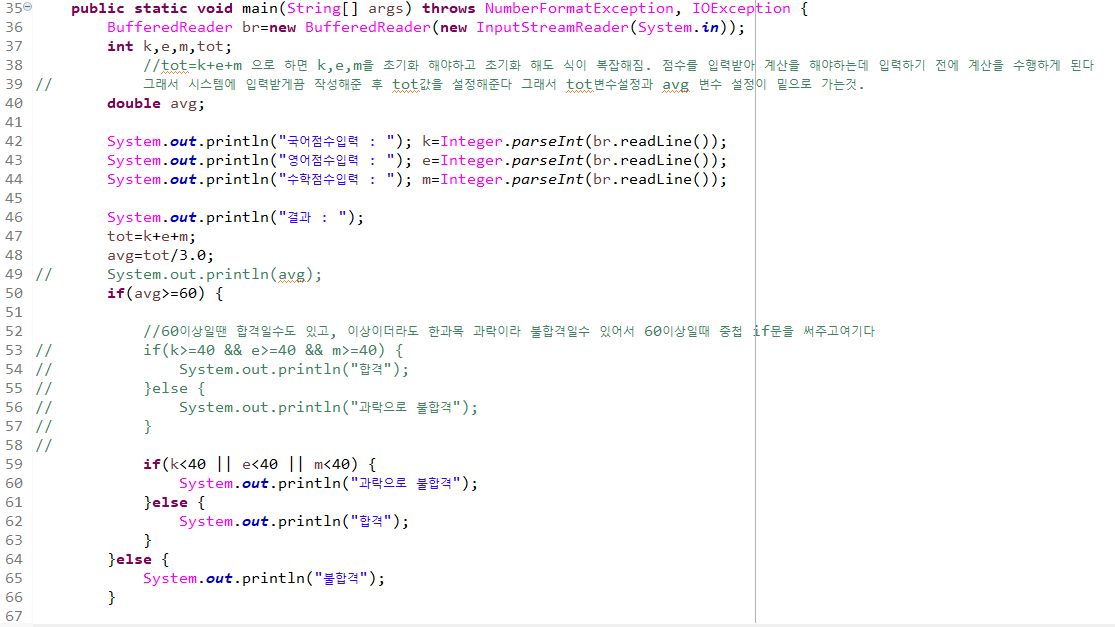
Task: Click the closing brace on line 66
Action: click(x=112, y=598)
